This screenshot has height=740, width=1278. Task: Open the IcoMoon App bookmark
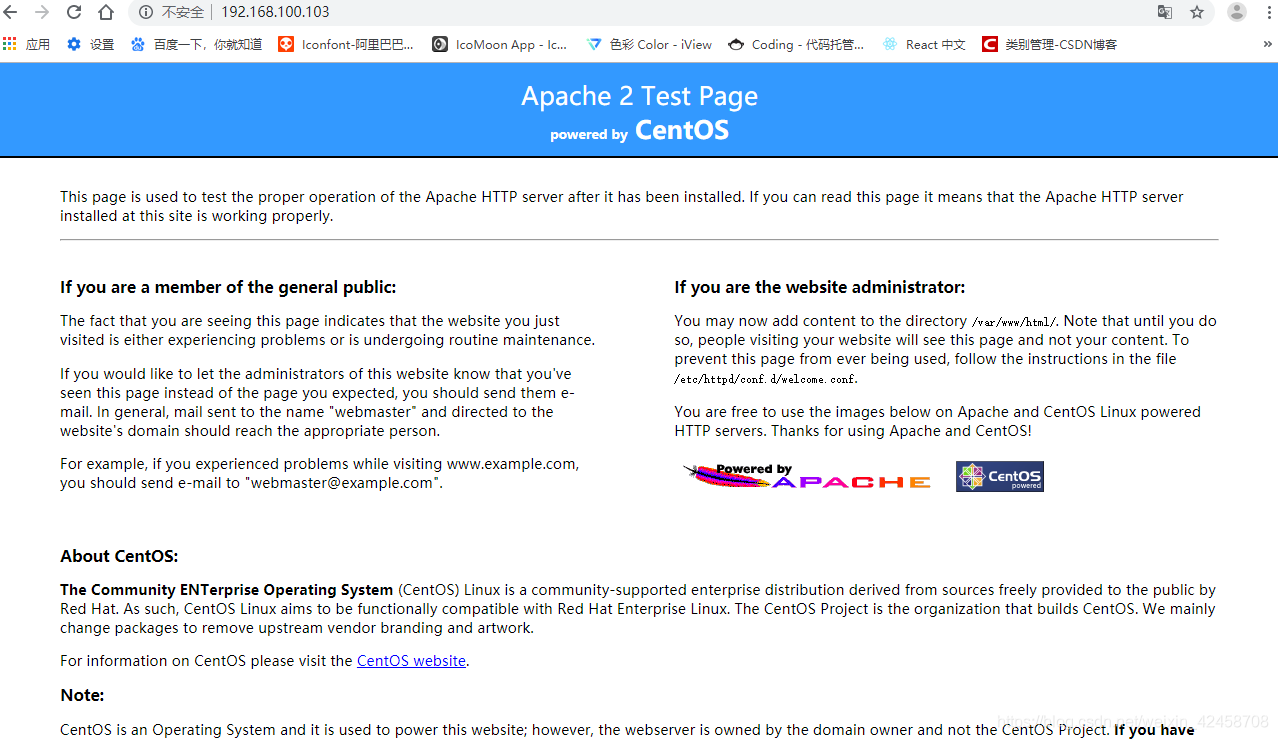tap(500, 44)
